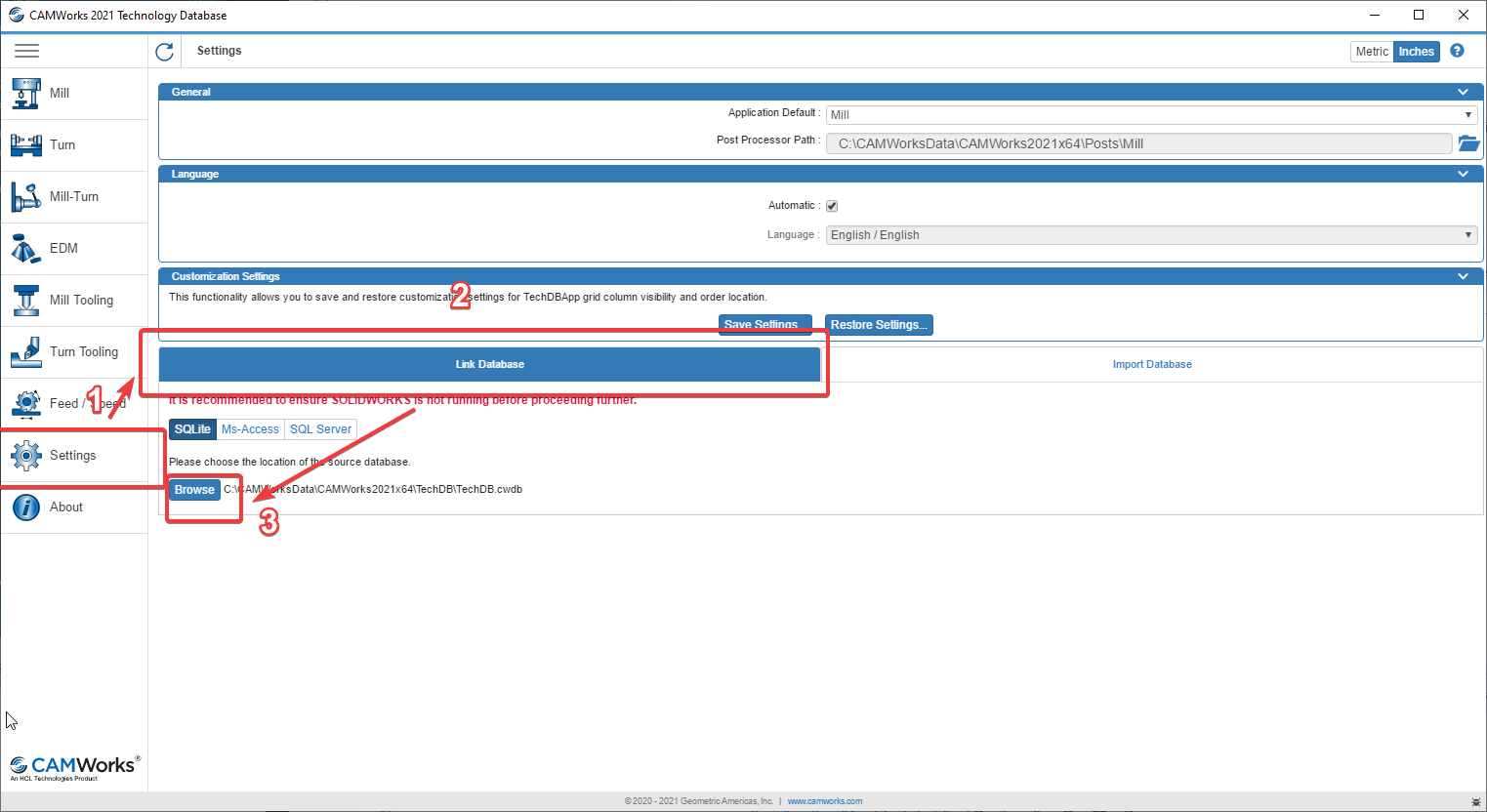This screenshot has height=812, width=1487.
Task: Open the Mill module icon
Action: (x=26, y=94)
